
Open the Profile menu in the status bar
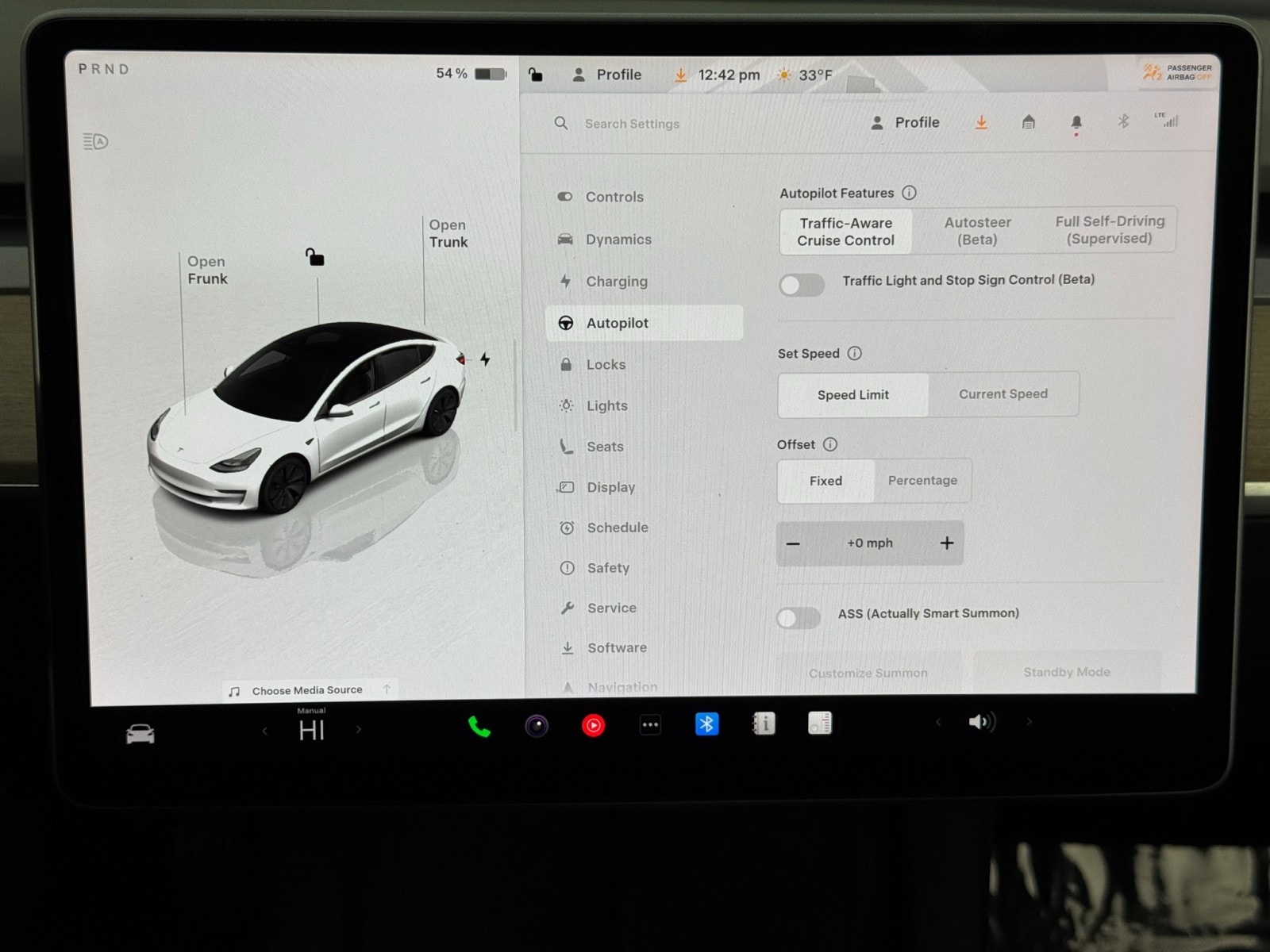point(608,75)
